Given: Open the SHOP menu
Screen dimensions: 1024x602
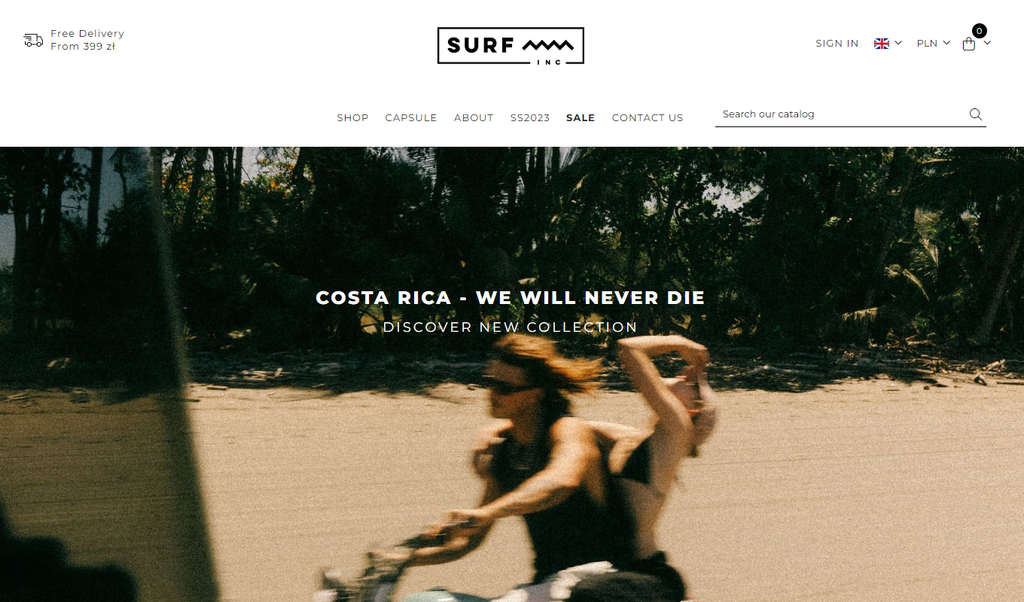Looking at the screenshot, I should coord(353,118).
